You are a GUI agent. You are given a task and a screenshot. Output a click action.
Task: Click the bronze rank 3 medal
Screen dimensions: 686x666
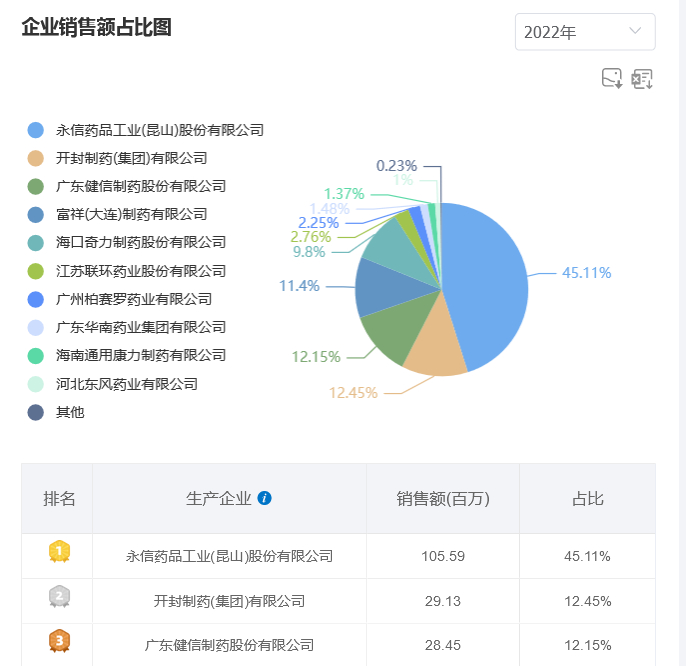pos(59,641)
